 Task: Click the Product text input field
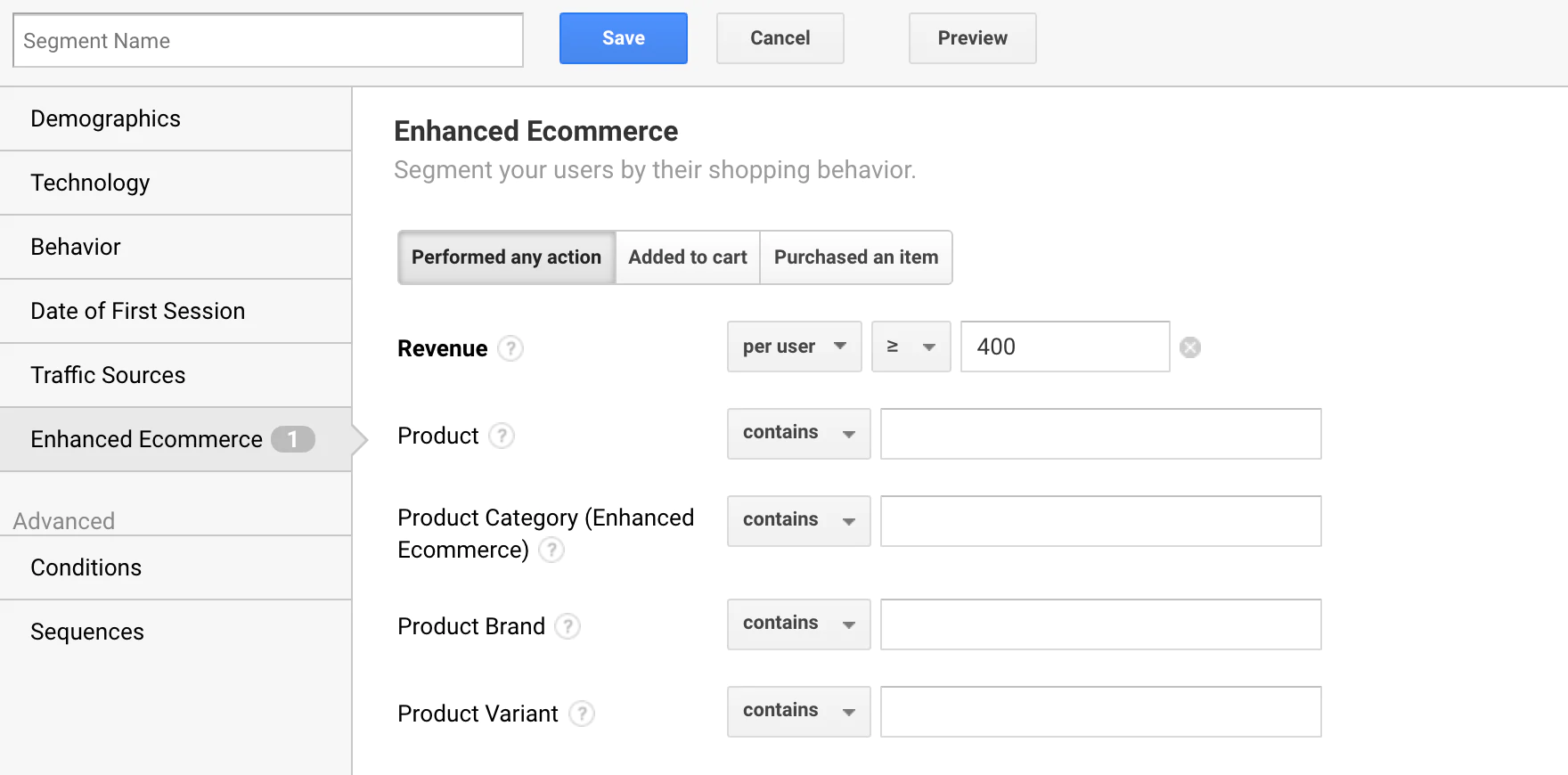(1101, 434)
